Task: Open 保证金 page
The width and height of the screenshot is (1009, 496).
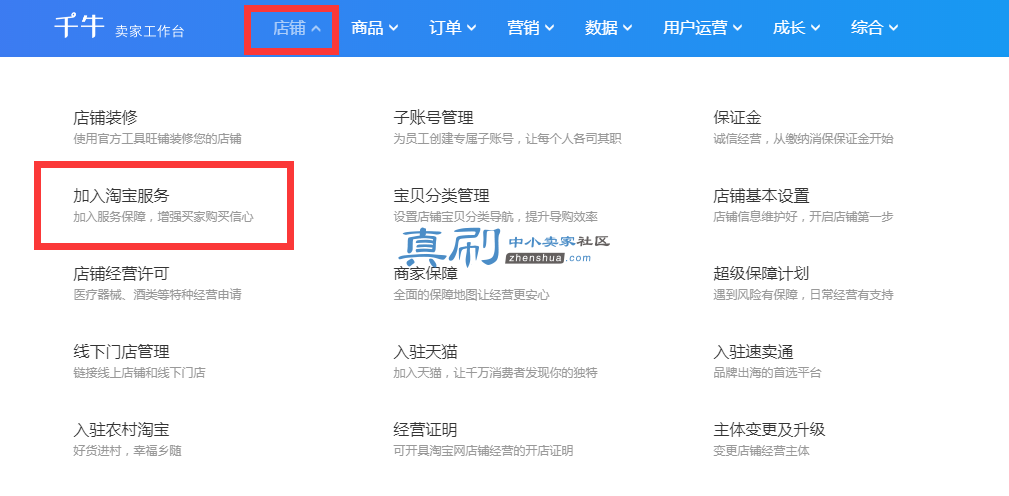Action: pos(737,118)
